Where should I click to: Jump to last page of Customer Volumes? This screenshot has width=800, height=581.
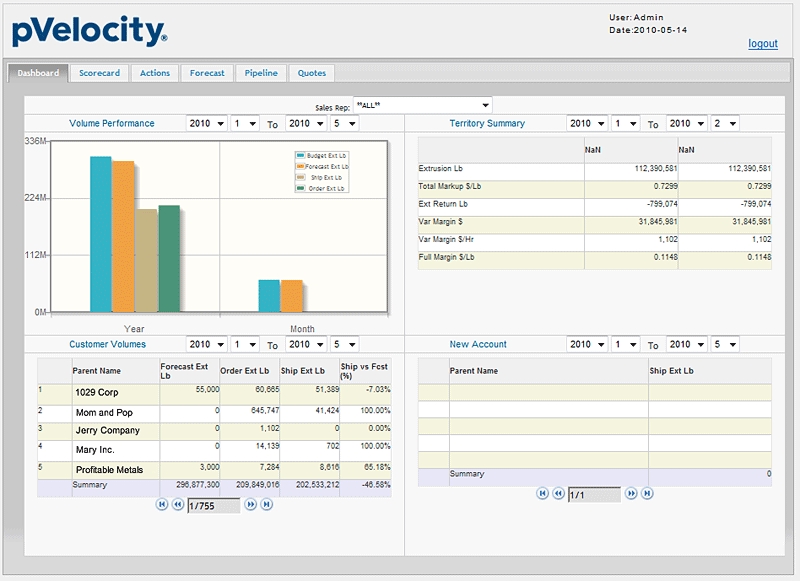pos(267,505)
